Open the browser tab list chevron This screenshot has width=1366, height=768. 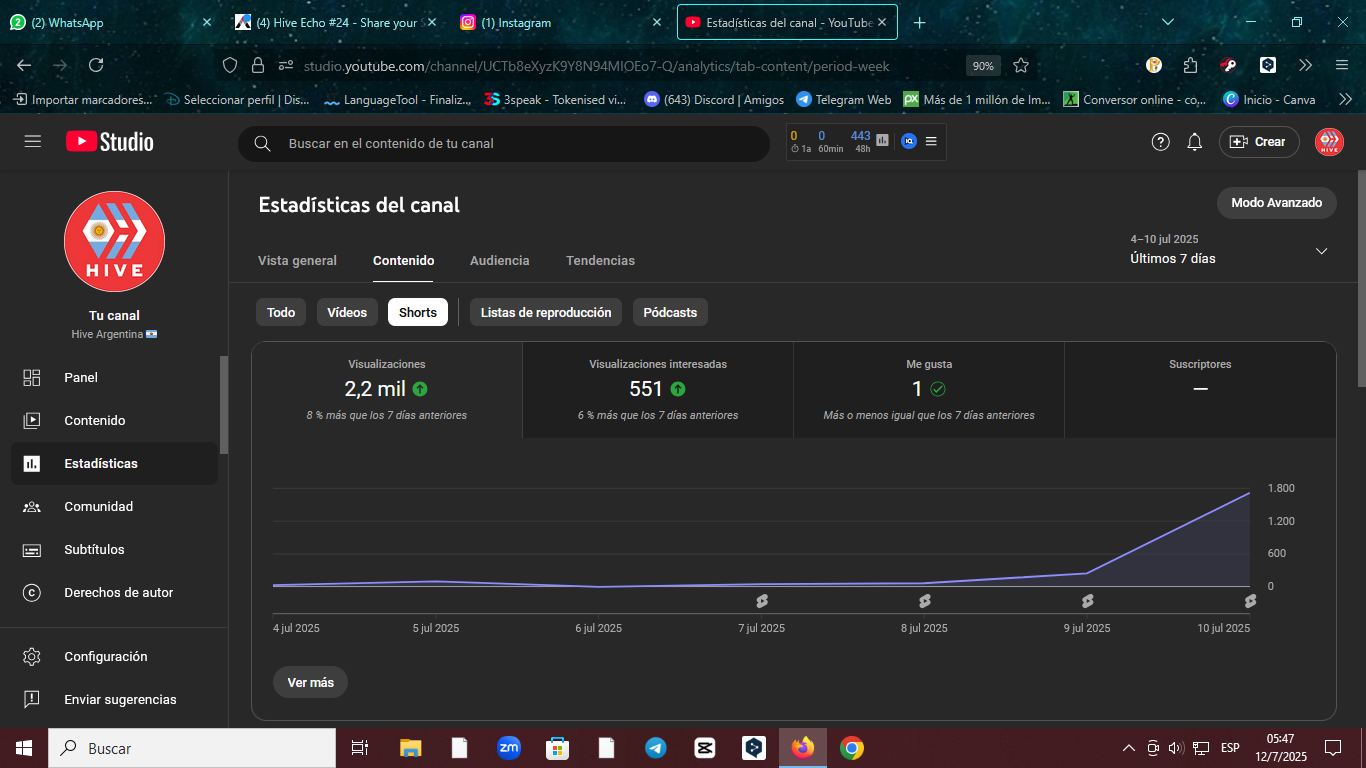[x=1168, y=22]
